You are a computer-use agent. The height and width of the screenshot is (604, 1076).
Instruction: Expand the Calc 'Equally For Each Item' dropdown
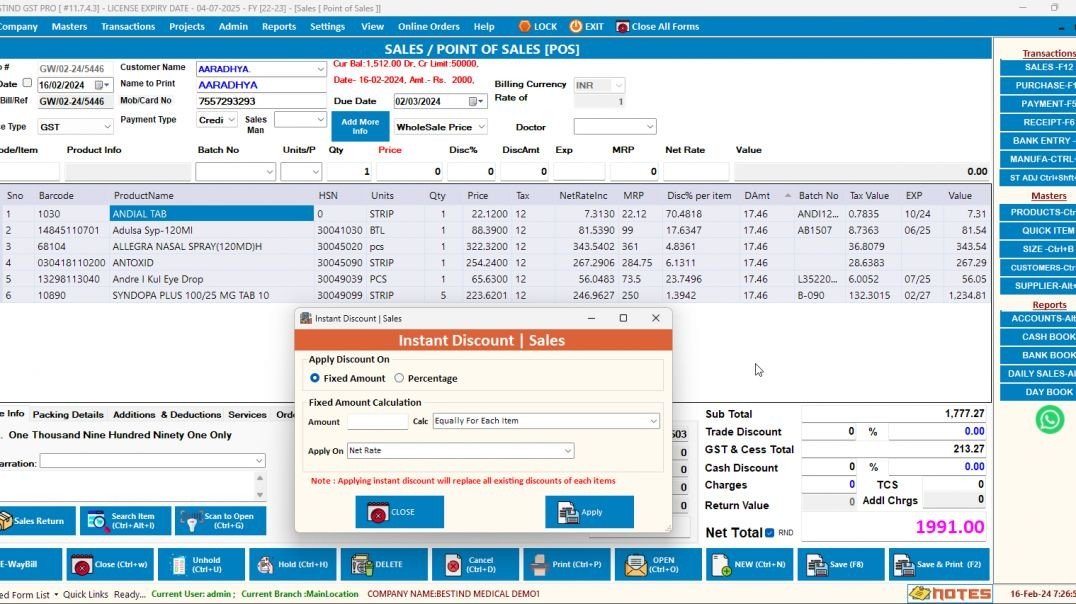coord(653,421)
